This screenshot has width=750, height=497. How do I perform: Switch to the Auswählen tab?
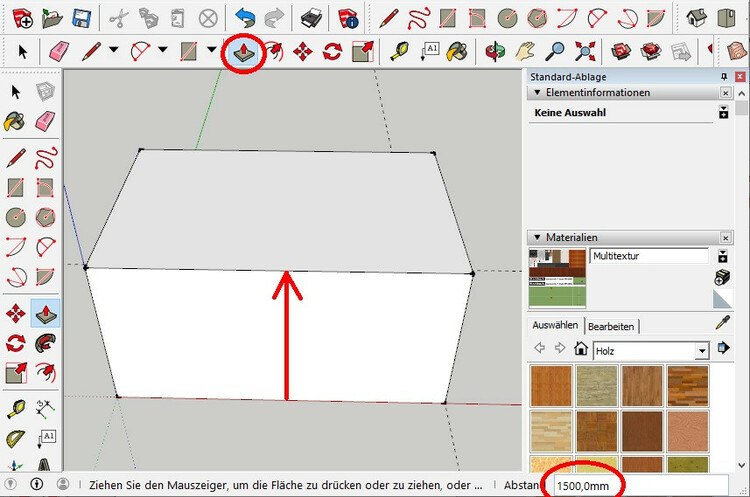pyautogui.click(x=555, y=326)
